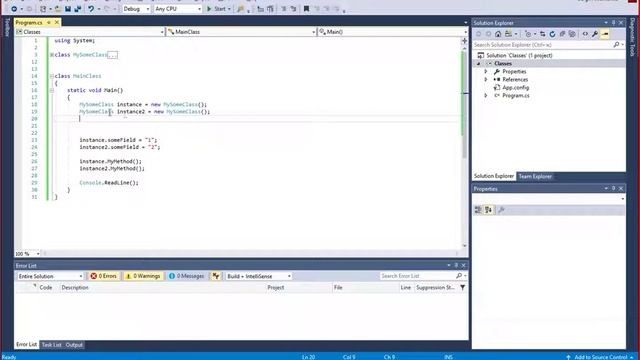The width and height of the screenshot is (640, 360).
Task: Collapse the Classes project node
Action: click(479, 64)
